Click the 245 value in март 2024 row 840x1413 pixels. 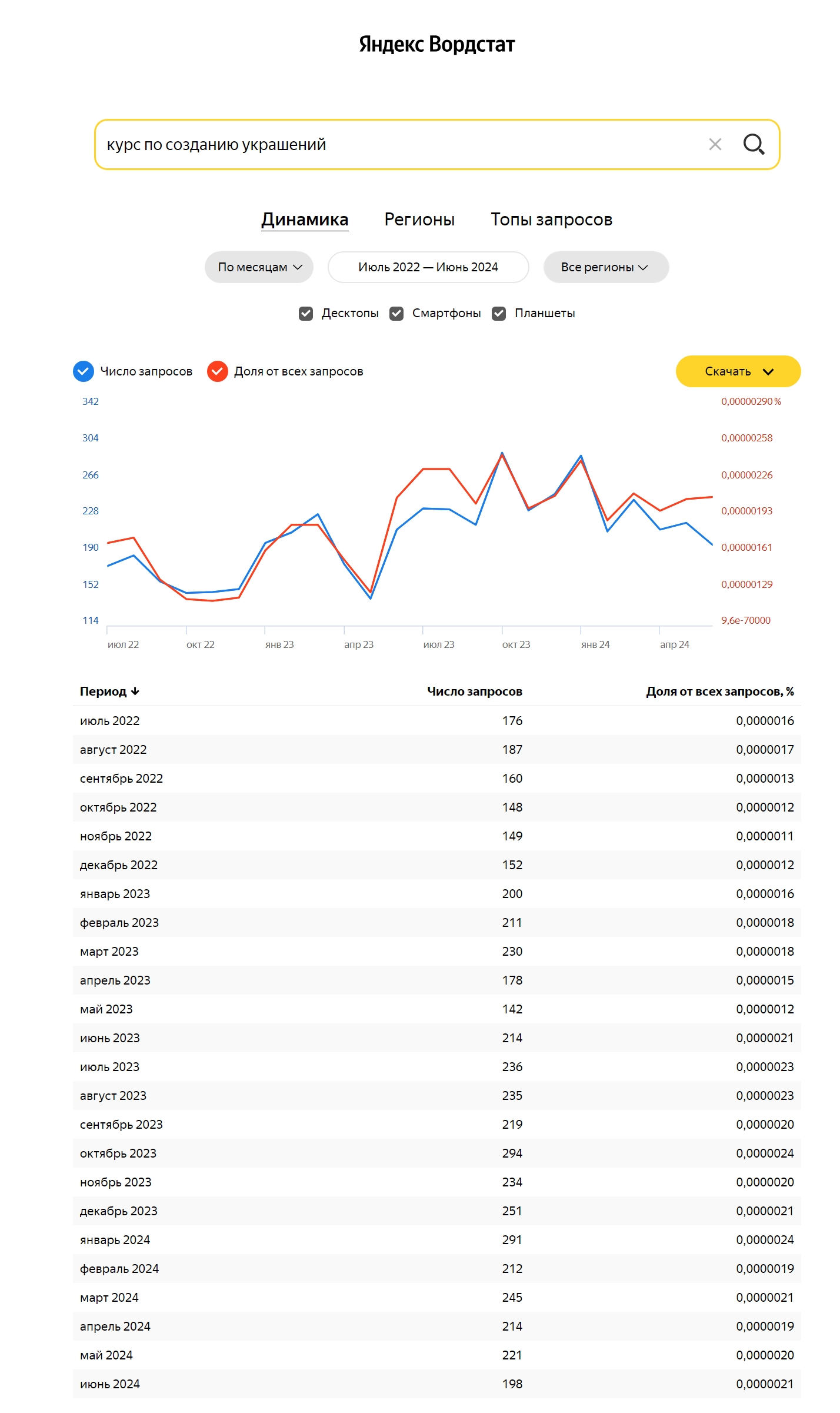[x=512, y=1298]
